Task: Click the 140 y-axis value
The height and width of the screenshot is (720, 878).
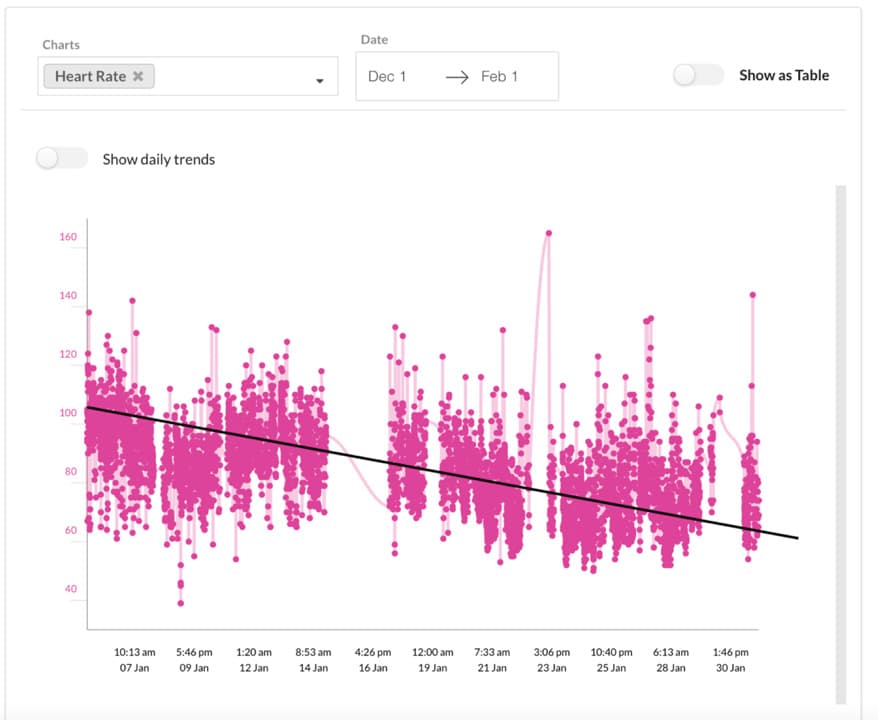Action: click(x=68, y=296)
